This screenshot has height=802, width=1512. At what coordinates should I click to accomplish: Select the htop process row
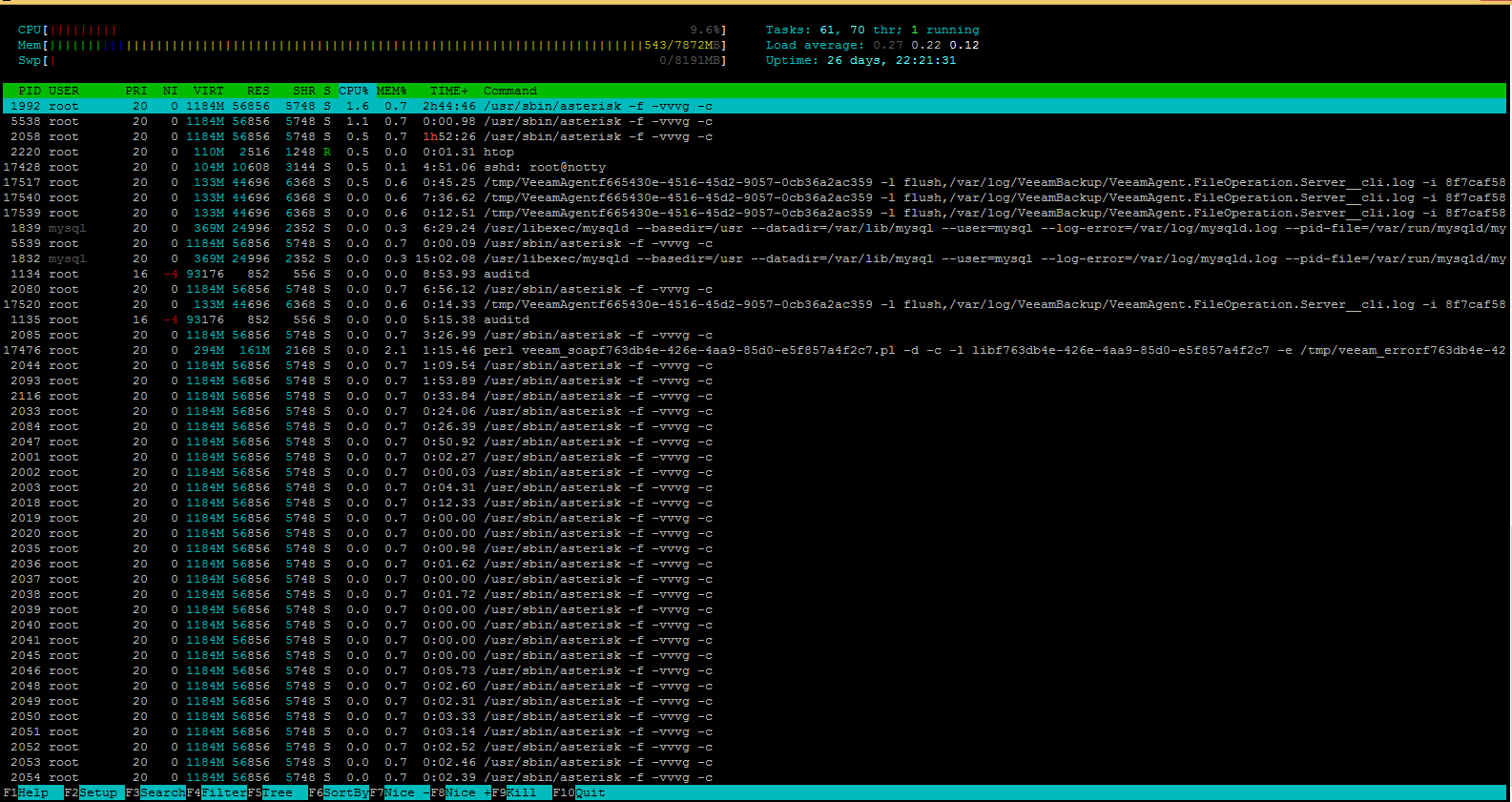click(x=498, y=152)
